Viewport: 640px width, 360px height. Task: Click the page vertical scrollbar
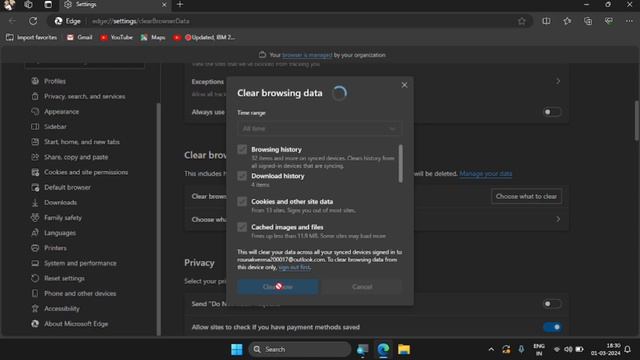coord(637,121)
